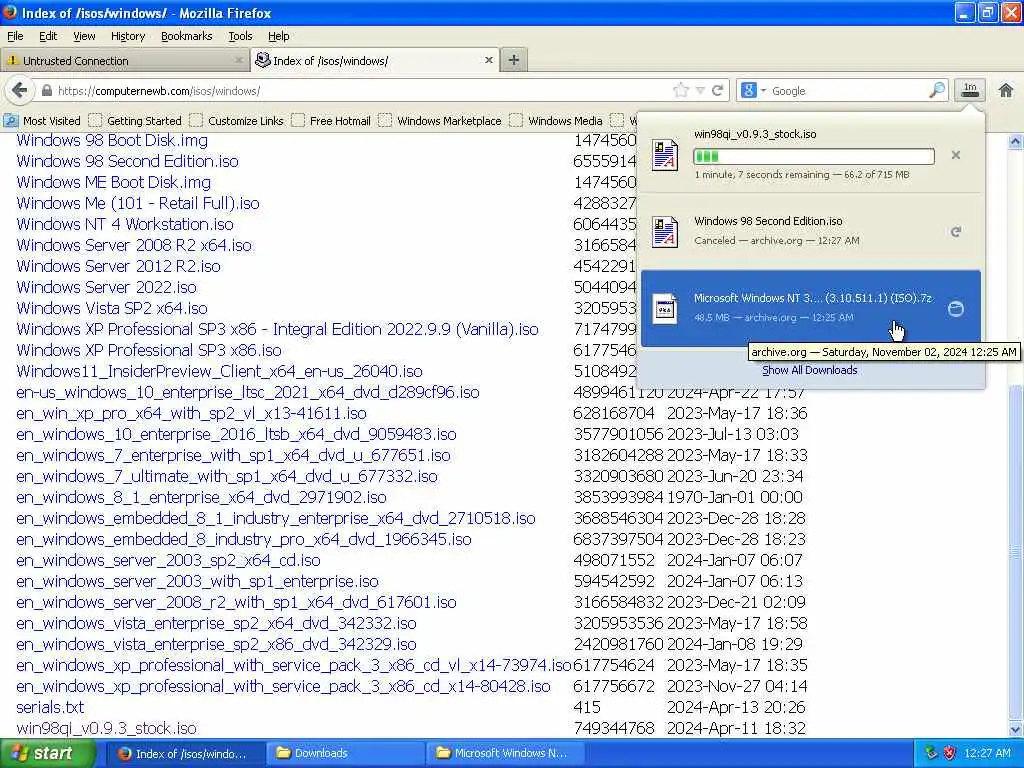Open the URL history dropdown arrow
1024x768 pixels.
[699, 91]
